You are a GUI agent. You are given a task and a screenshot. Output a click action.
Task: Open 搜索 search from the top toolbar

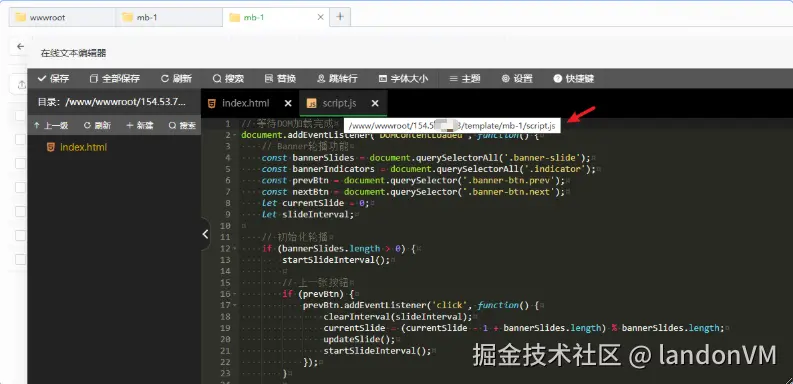click(228, 78)
